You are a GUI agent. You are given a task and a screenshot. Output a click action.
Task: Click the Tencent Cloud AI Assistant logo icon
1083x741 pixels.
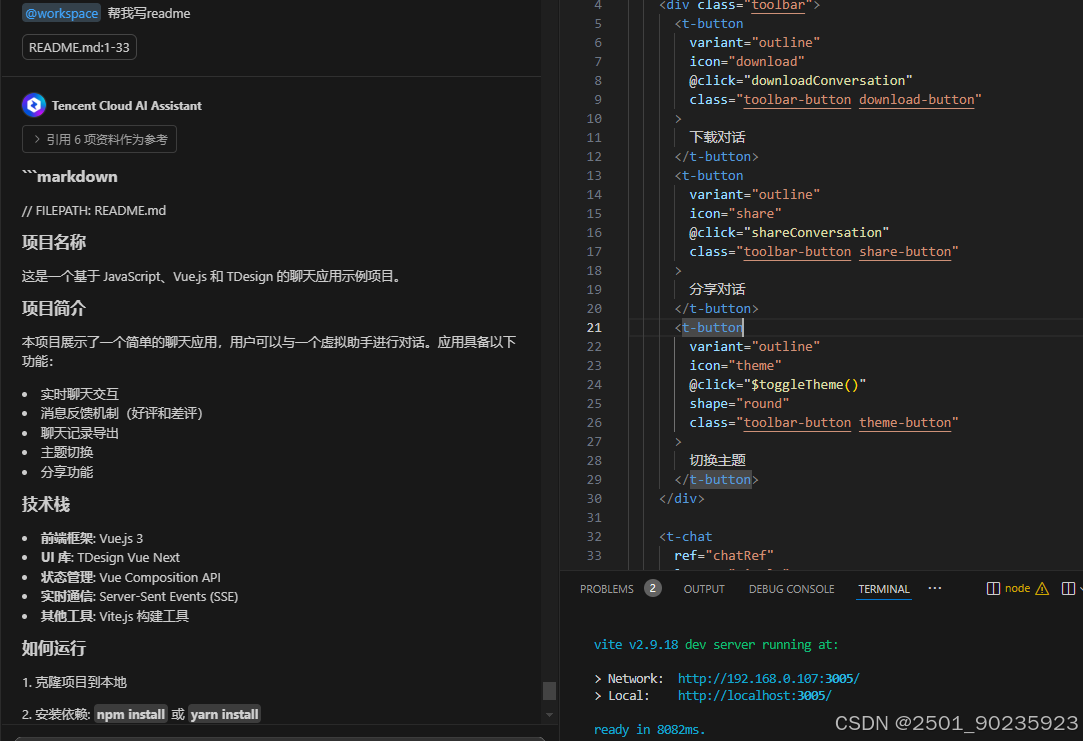[34, 106]
